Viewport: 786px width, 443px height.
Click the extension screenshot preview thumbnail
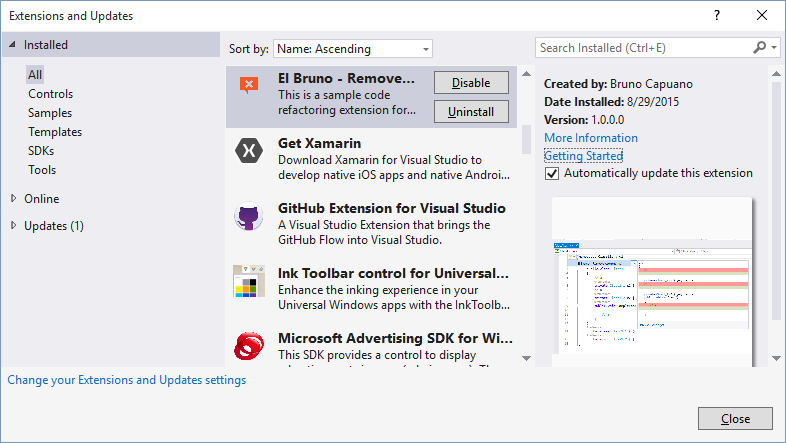coord(653,280)
